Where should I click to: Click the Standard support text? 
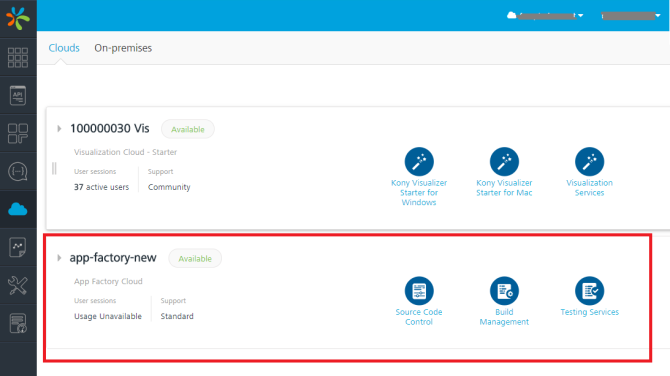(x=177, y=316)
